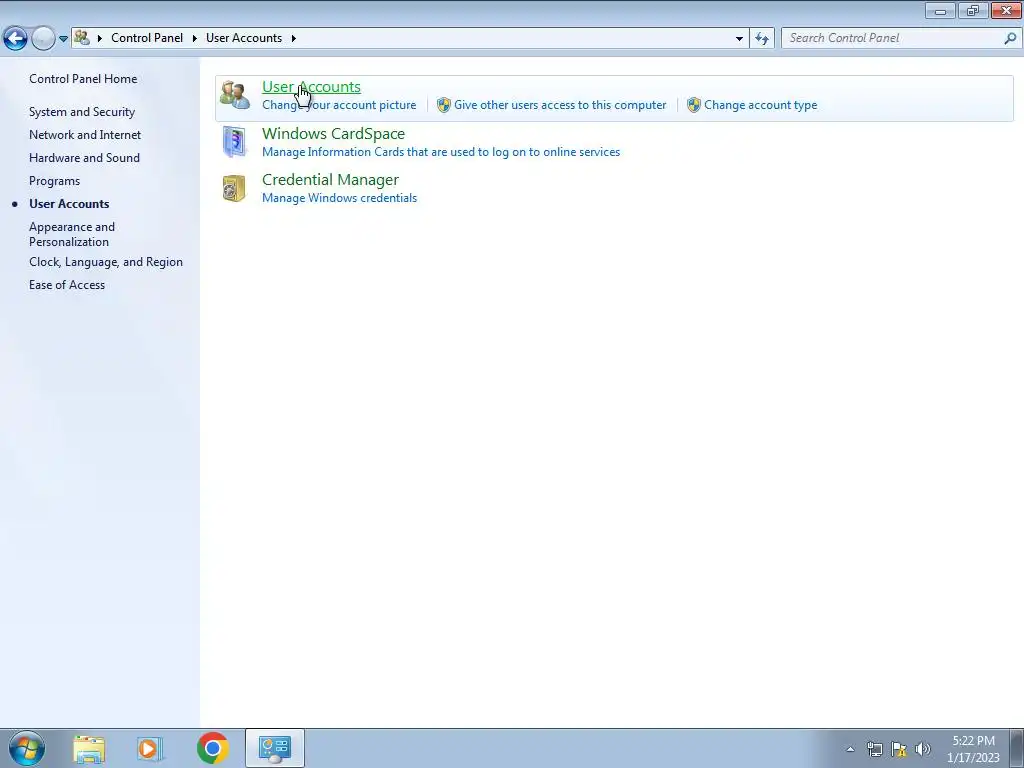Open the User Accounts people icon
Image resolution: width=1024 pixels, height=768 pixels.
[x=234, y=95]
